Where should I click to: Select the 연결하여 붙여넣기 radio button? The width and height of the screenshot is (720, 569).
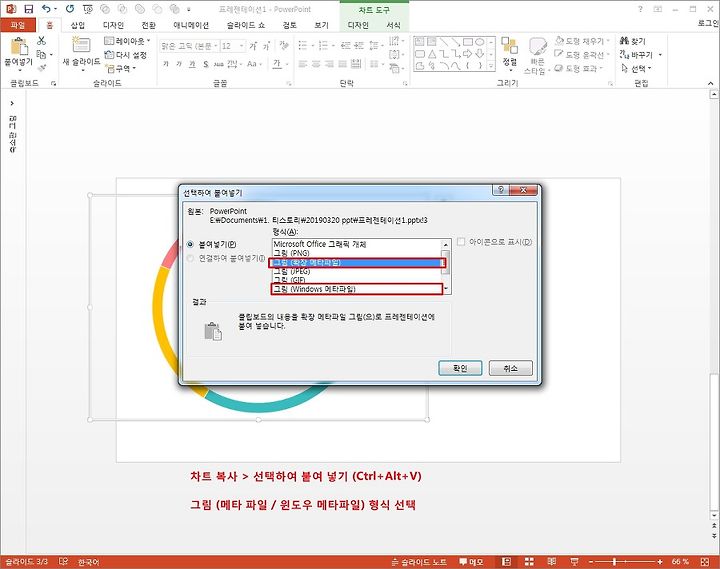[190, 259]
